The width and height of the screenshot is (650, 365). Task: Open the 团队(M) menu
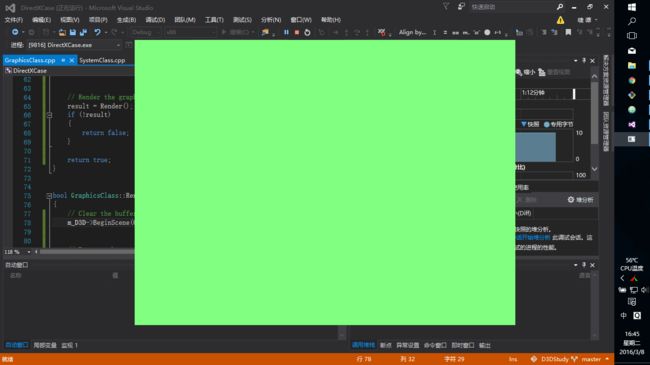click(x=184, y=19)
